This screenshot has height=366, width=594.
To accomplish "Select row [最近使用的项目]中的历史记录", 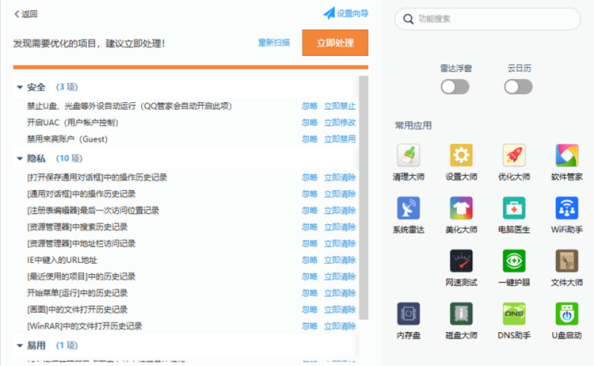I will (186, 277).
